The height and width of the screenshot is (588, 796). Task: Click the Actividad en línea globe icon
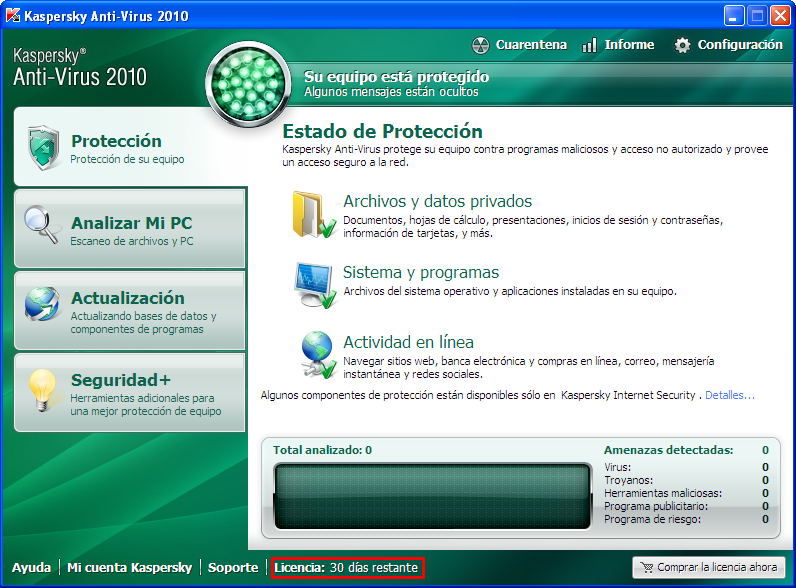318,354
